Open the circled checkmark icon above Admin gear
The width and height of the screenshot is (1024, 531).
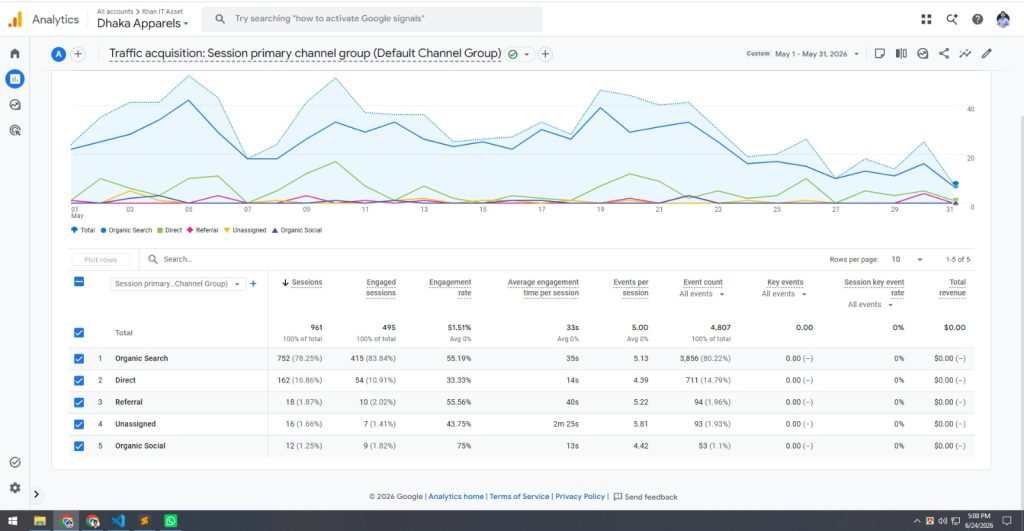pyautogui.click(x=14, y=462)
